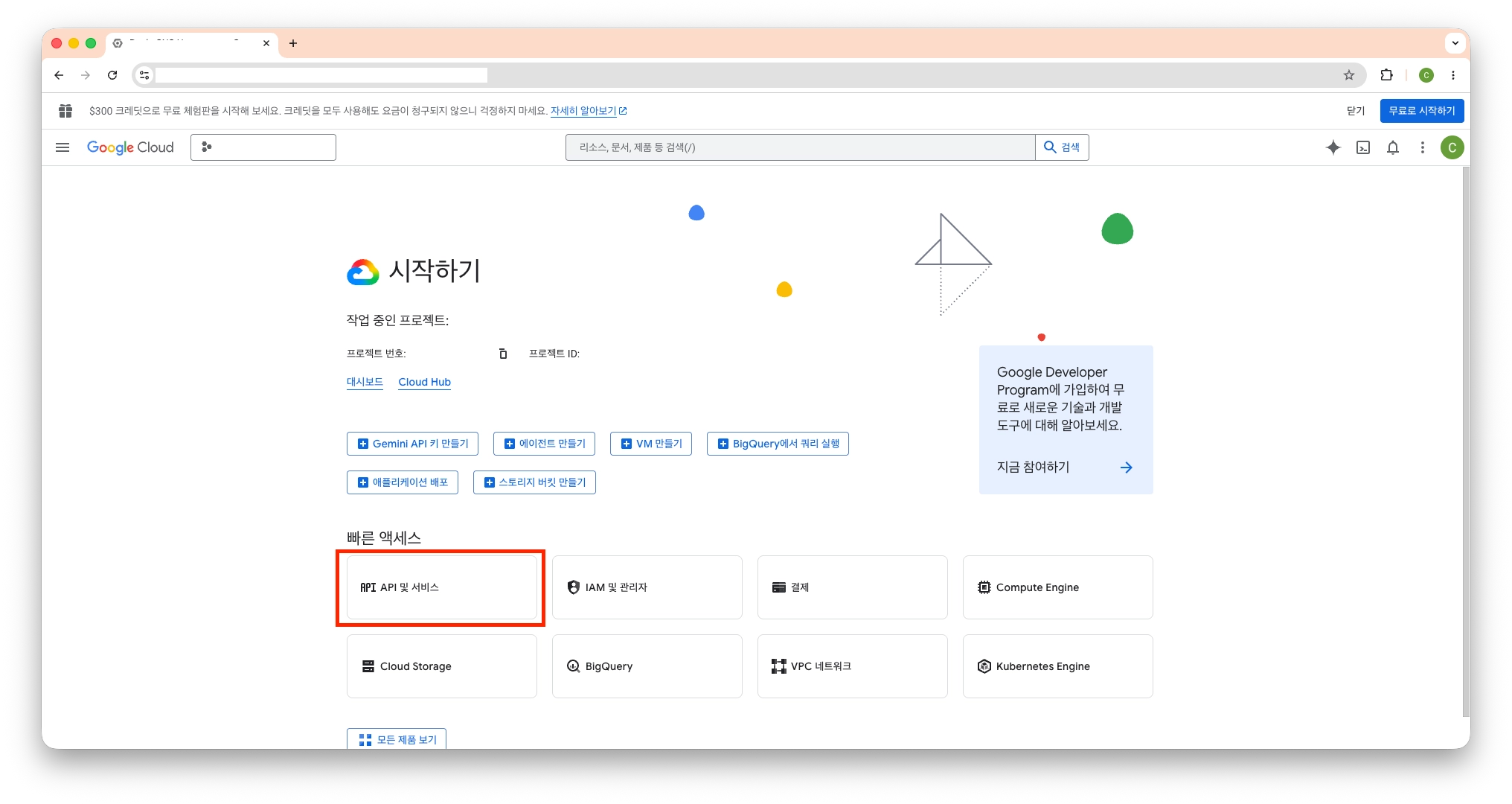Viewport: 1512px width, 804px height.
Task: Dismiss the banner with 닫기
Action: (x=1356, y=111)
